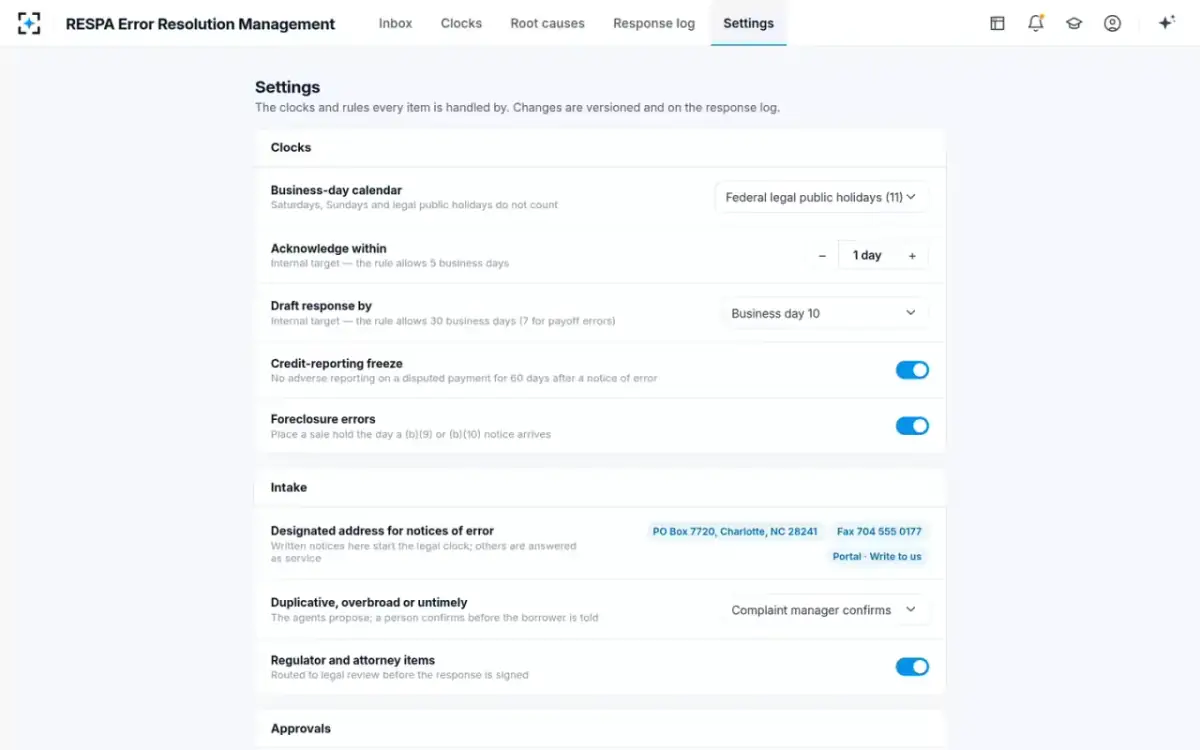Click Regulator and attorney items label
Screen dimensions: 1200x750
click(353, 660)
